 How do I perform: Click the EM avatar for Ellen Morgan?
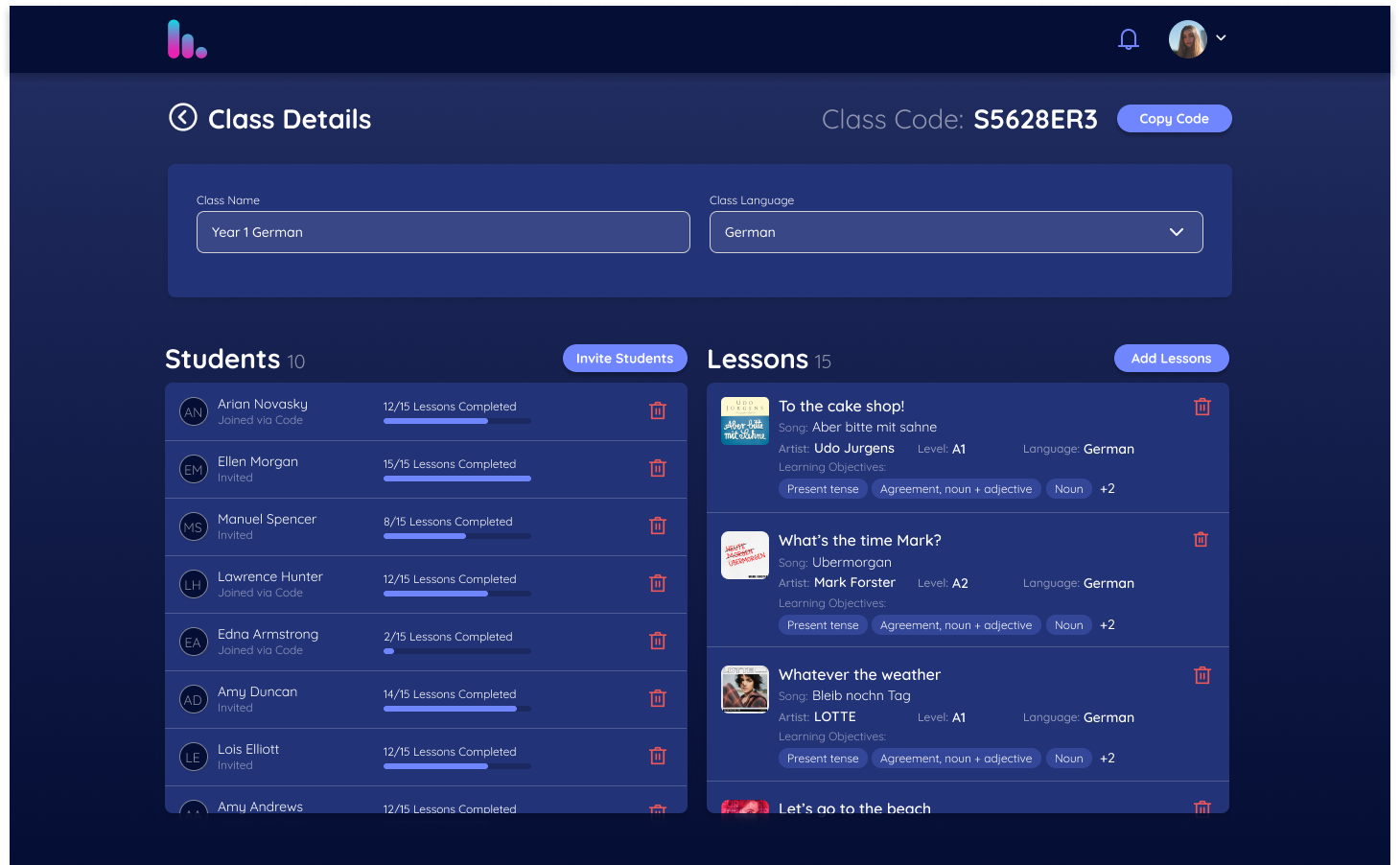[x=194, y=469]
